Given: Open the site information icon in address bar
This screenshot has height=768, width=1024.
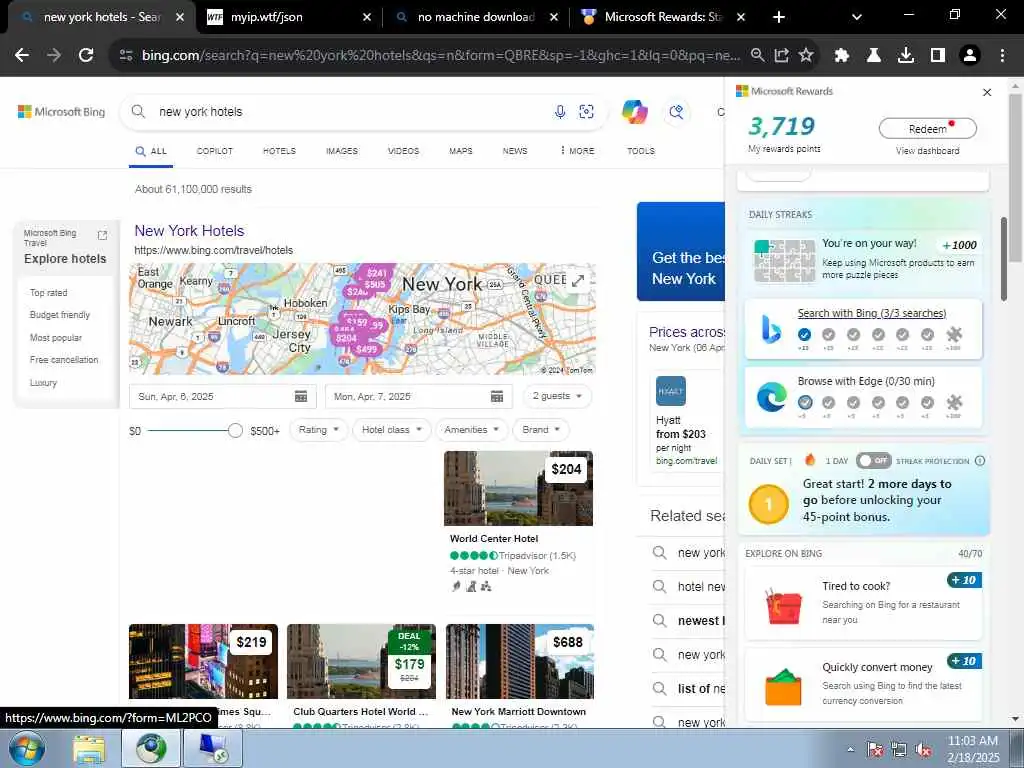Looking at the screenshot, I should tap(126, 56).
